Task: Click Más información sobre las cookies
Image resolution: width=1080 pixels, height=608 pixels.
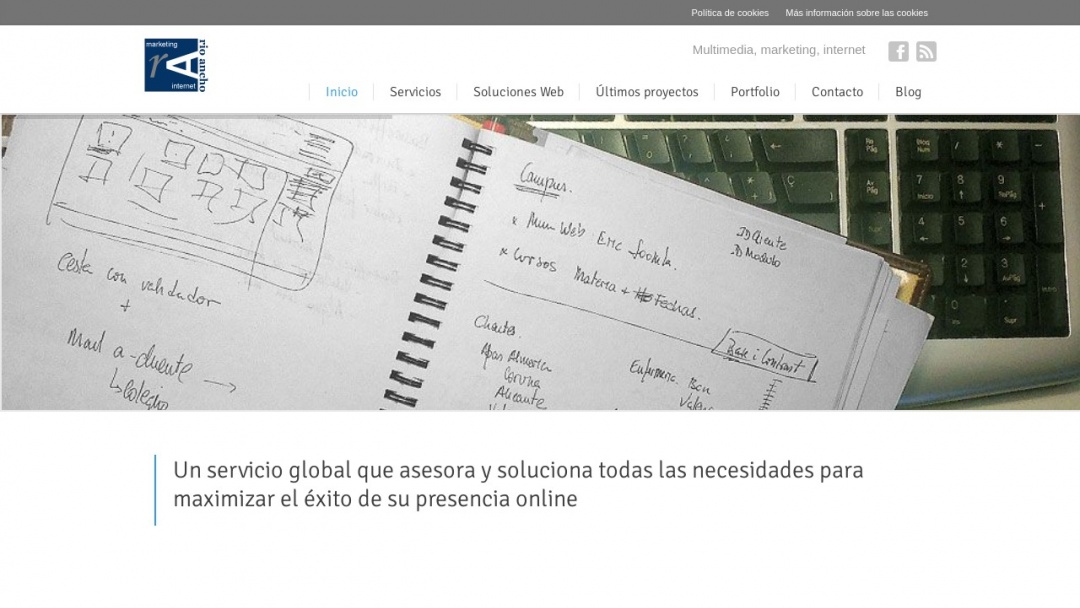Action: point(857,12)
